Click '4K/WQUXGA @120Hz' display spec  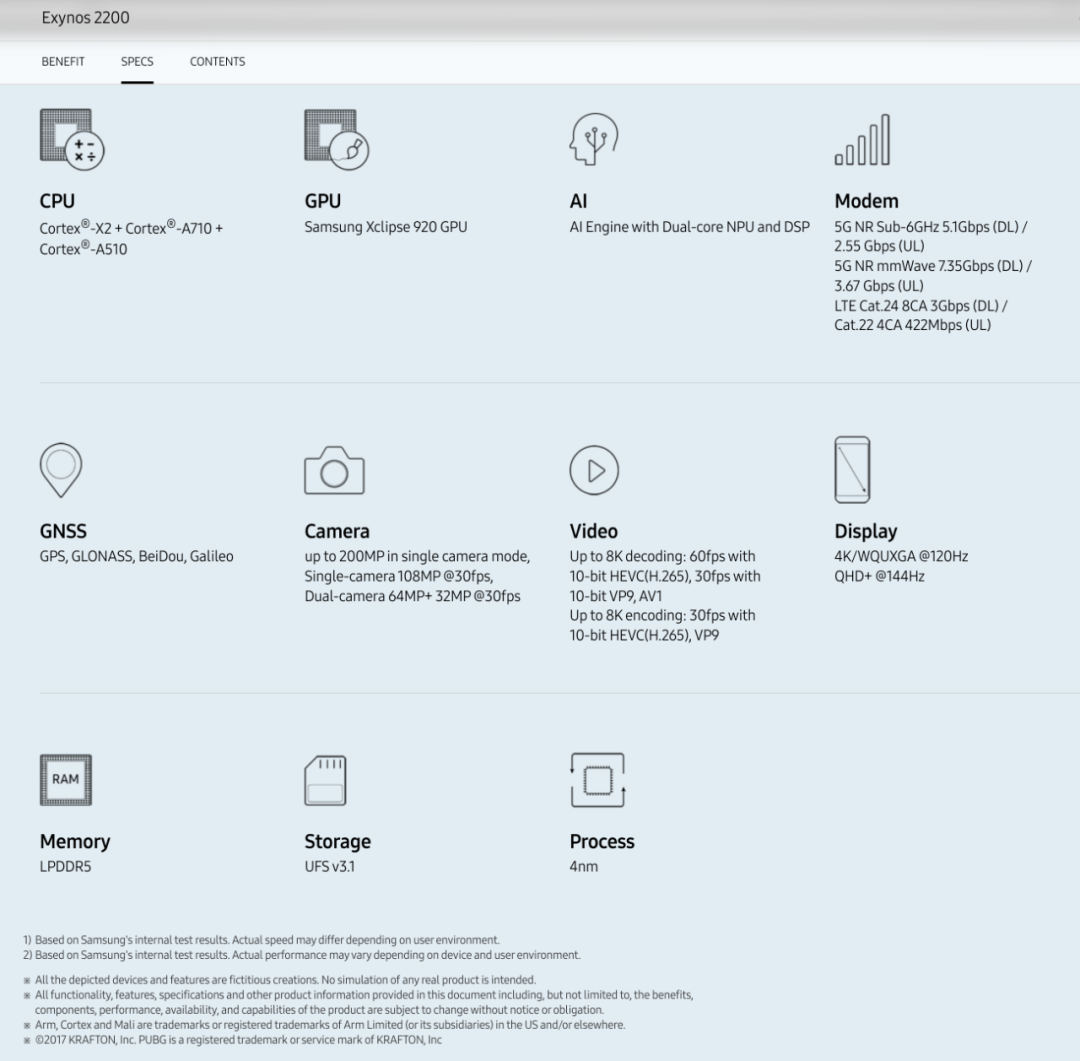[901, 557]
